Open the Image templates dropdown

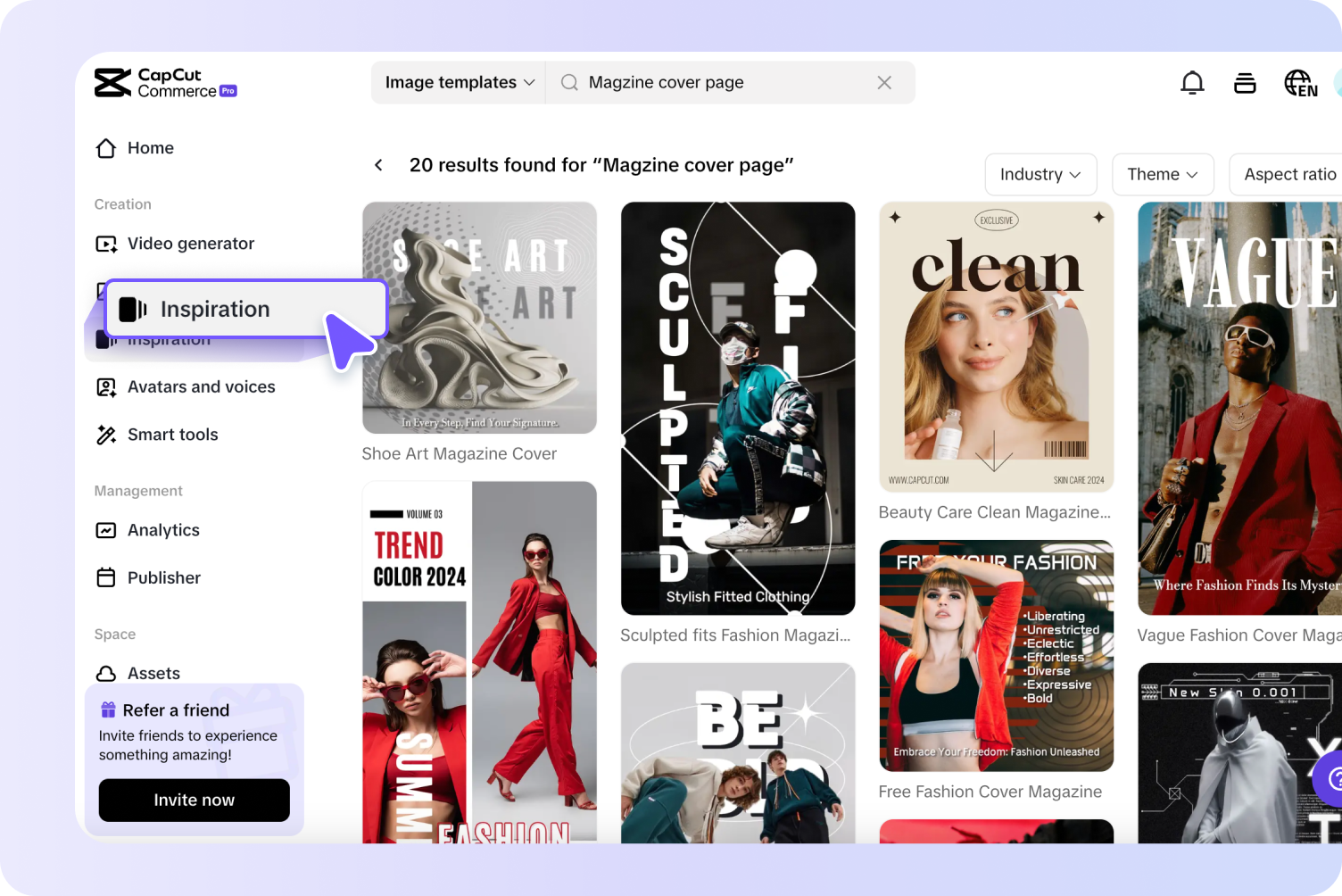click(x=458, y=82)
